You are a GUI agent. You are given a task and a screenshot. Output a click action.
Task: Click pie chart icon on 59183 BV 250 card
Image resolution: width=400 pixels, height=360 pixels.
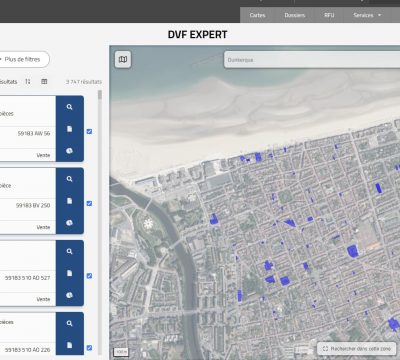point(69,223)
